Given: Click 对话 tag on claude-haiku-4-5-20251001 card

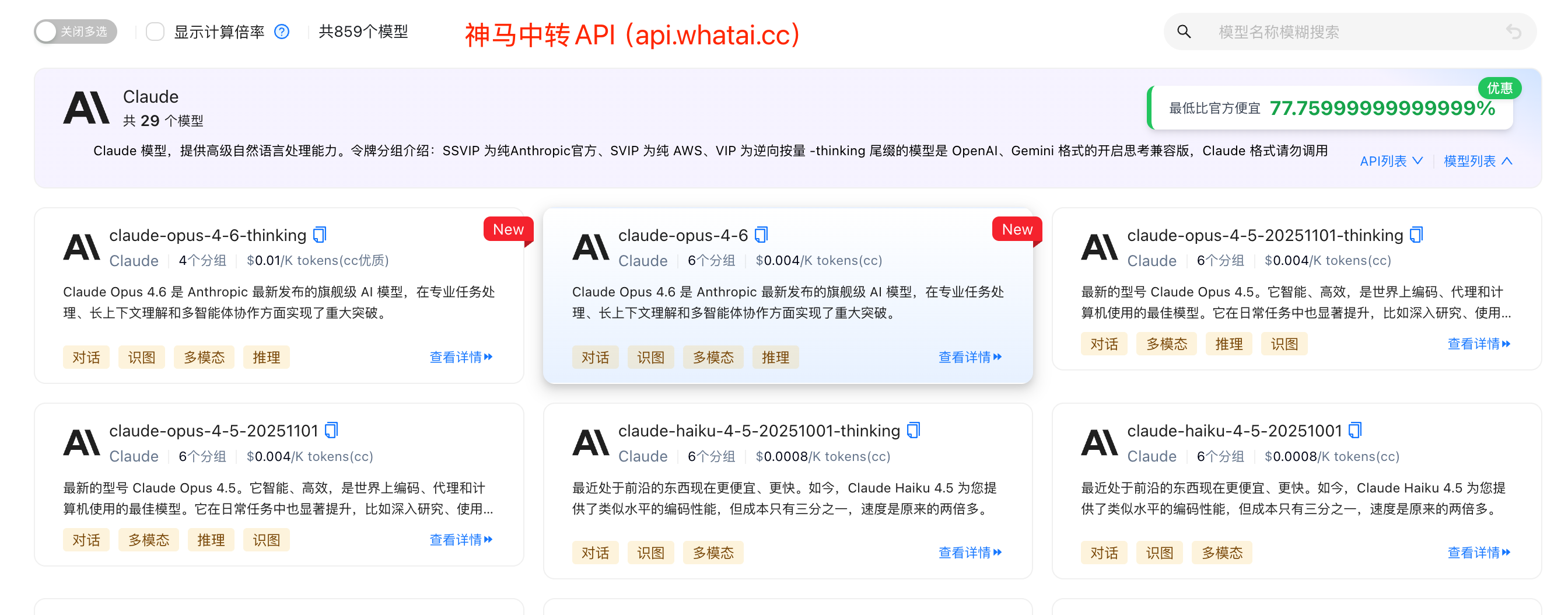Looking at the screenshot, I should [x=1104, y=553].
